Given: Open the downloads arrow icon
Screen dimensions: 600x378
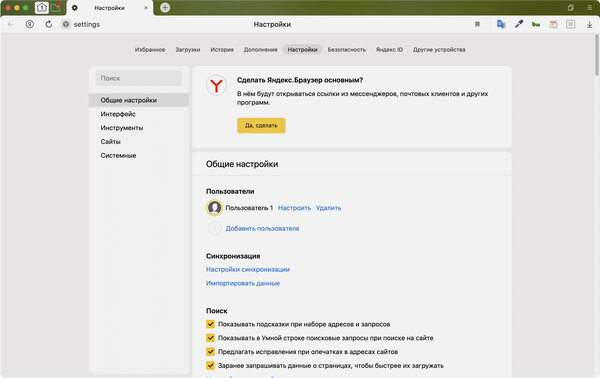Looking at the screenshot, I should point(589,24).
